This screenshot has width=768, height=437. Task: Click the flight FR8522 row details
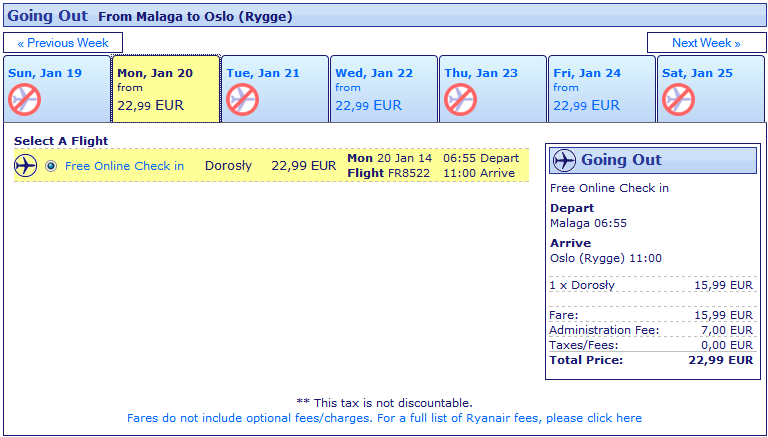click(271, 166)
